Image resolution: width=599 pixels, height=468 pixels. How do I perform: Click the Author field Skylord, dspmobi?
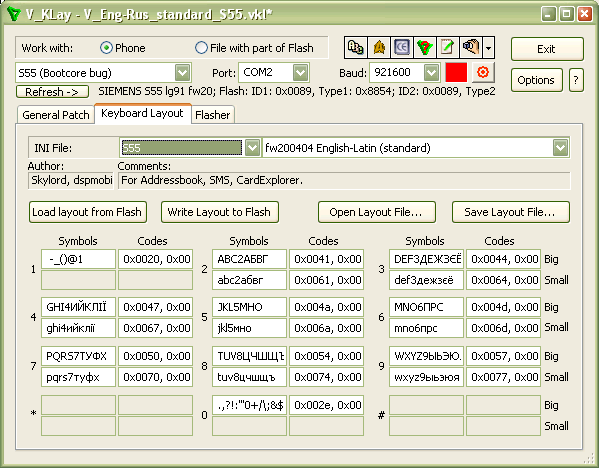[x=71, y=180]
